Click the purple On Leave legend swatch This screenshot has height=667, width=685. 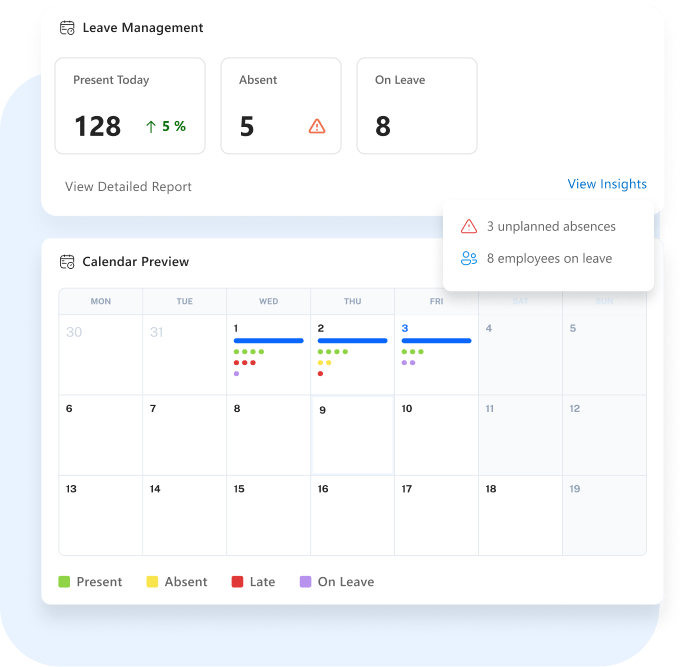305,582
